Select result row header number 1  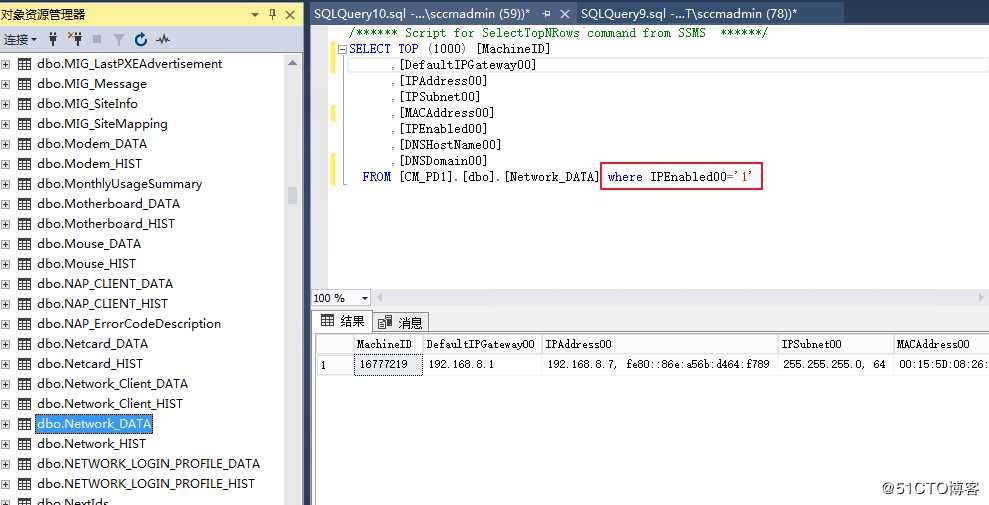tap(335, 364)
